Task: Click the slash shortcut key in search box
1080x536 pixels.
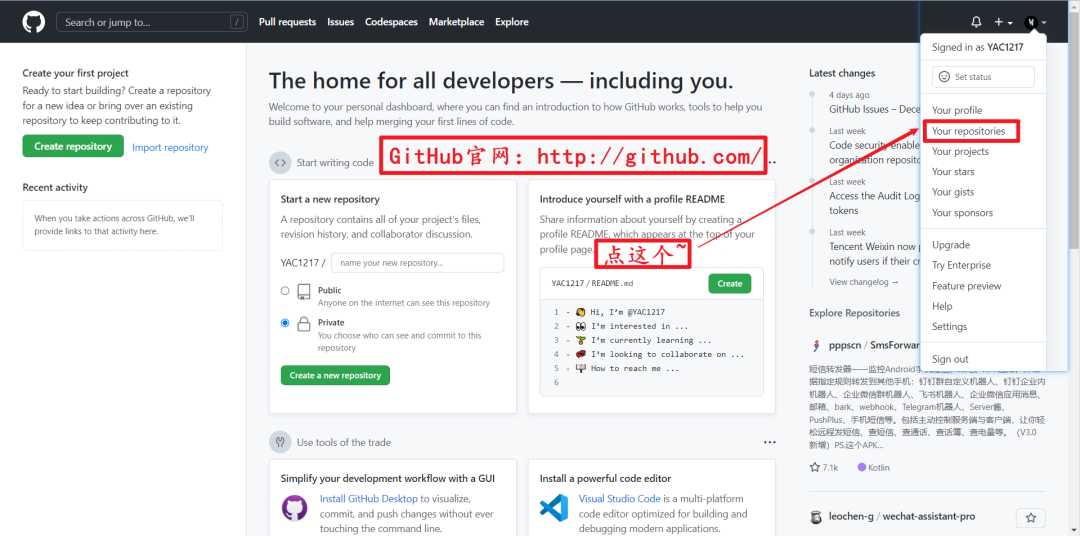Action: coord(237,22)
